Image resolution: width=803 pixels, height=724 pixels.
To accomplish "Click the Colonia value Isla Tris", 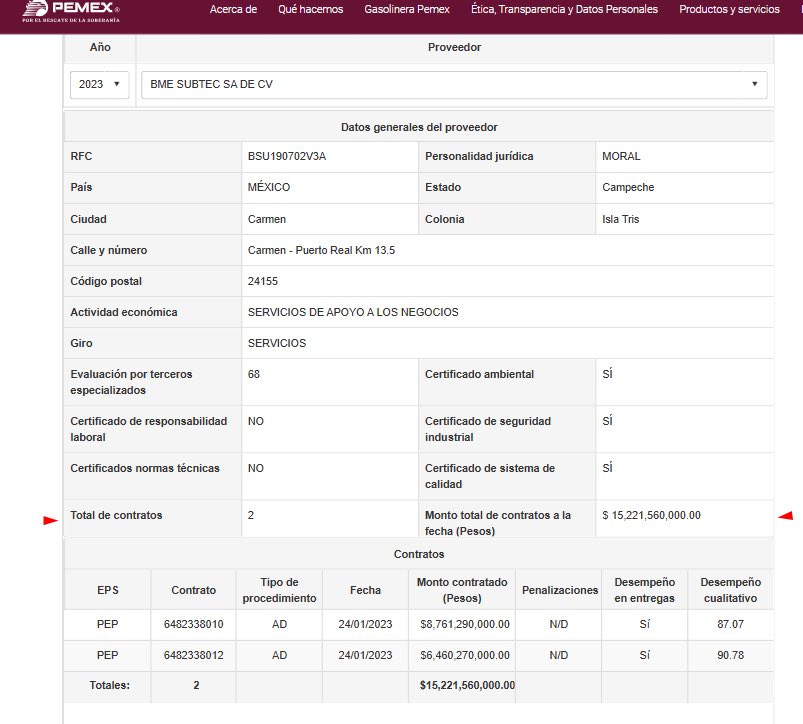I will click(620, 219).
